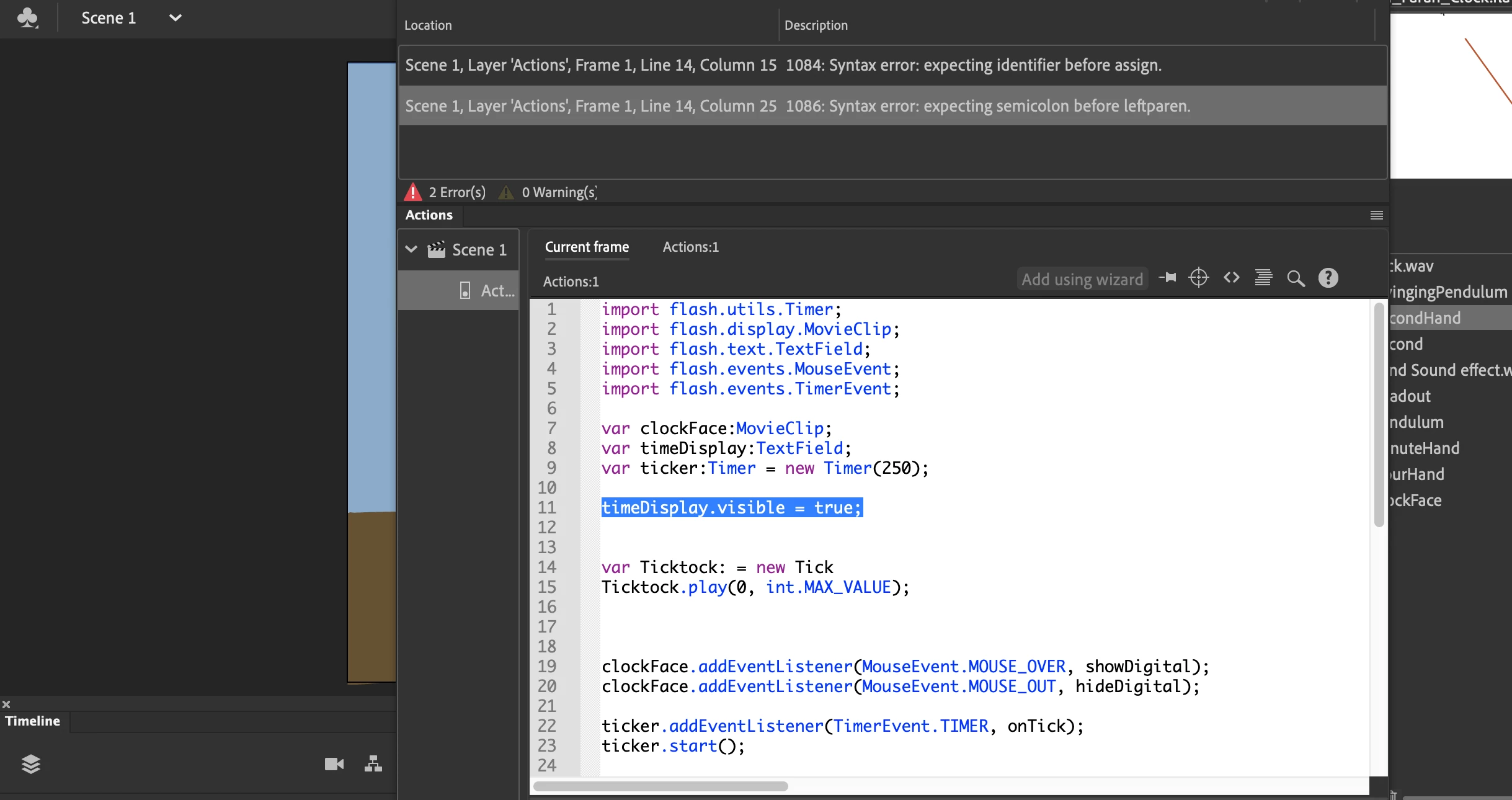Open the find magnifier in Actions
Viewport: 1512px width, 800px height.
pos(1296,278)
